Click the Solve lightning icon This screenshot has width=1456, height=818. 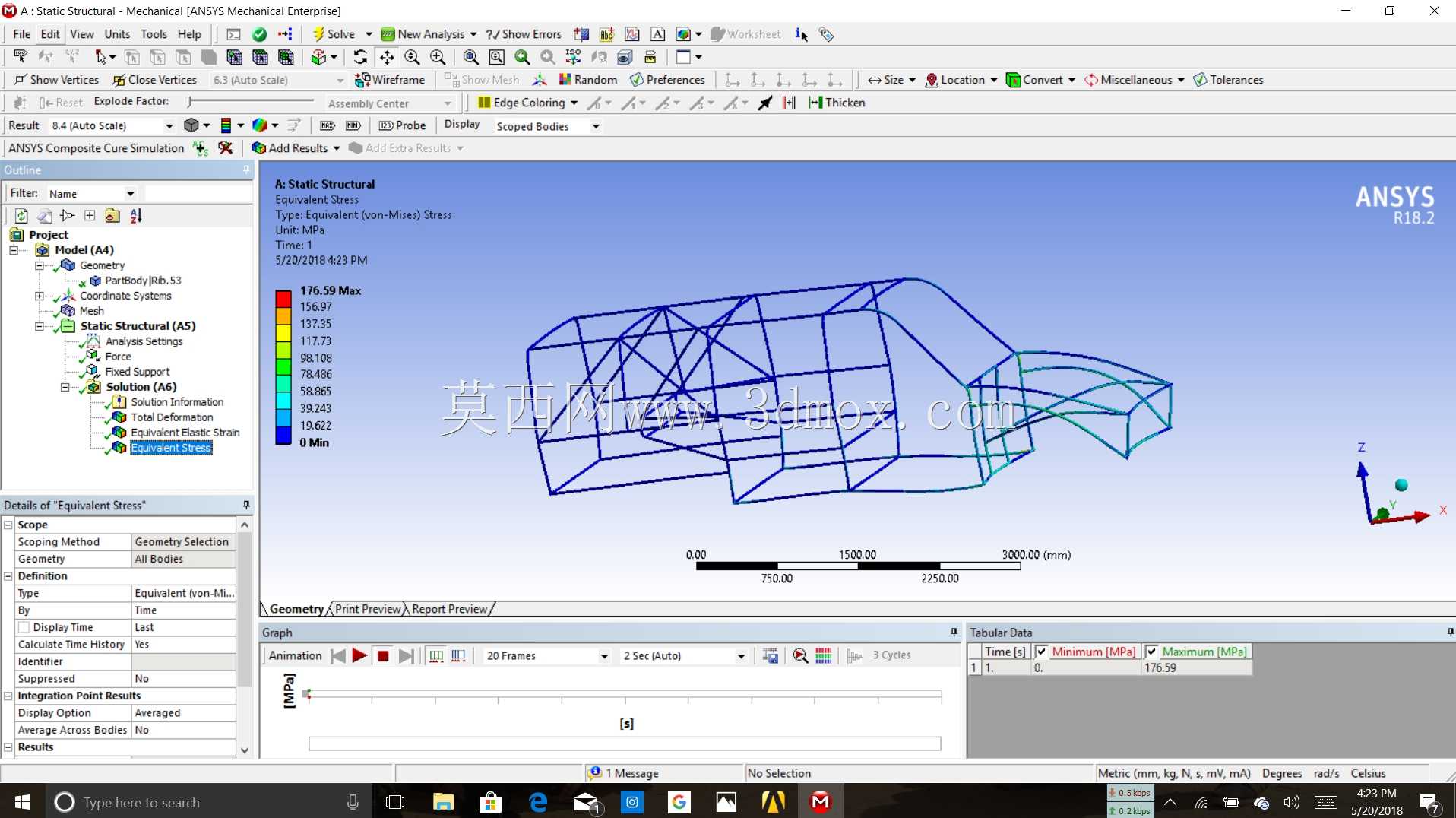click(319, 34)
